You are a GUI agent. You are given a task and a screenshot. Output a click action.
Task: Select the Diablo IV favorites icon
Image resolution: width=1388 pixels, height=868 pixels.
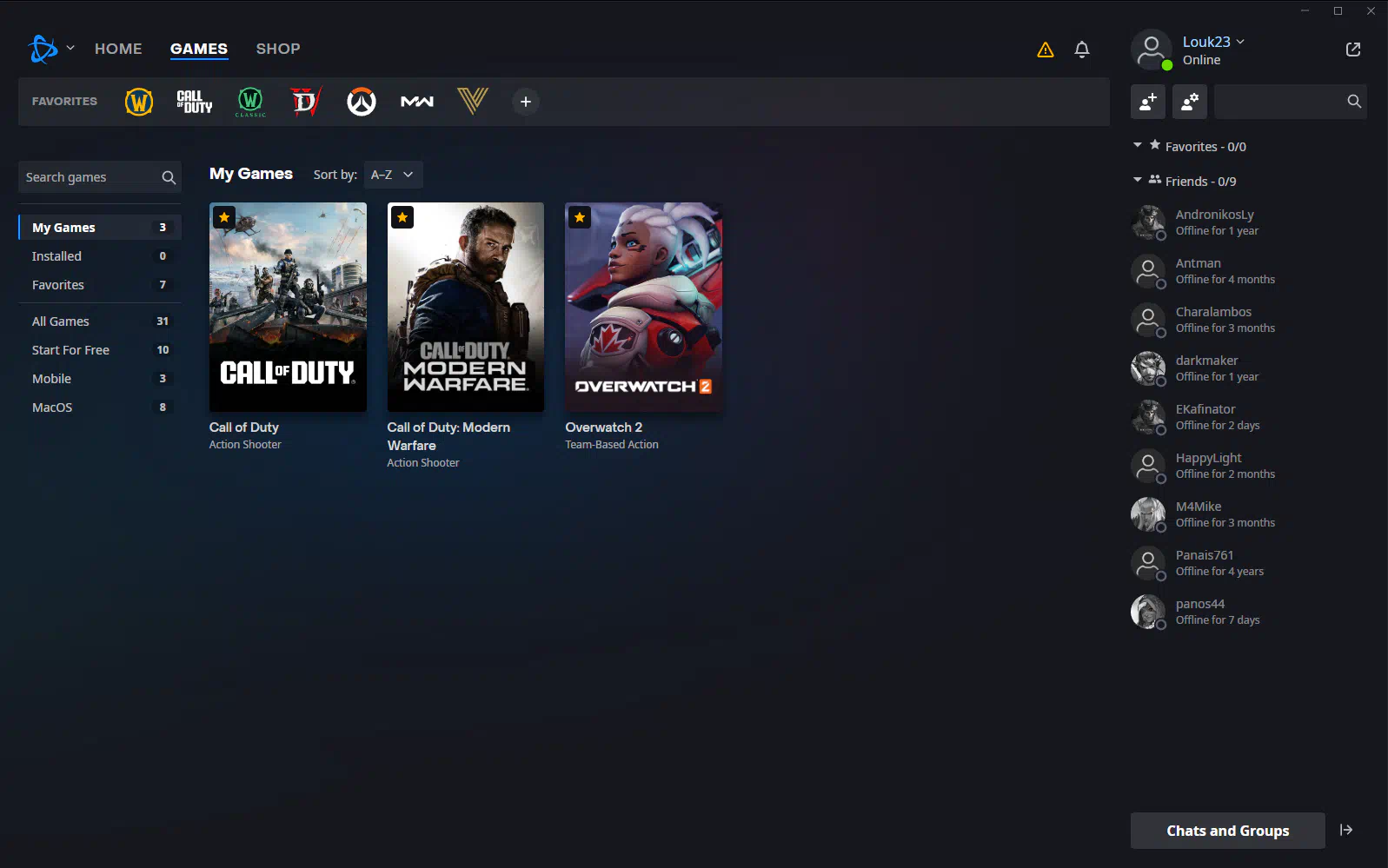coord(306,102)
